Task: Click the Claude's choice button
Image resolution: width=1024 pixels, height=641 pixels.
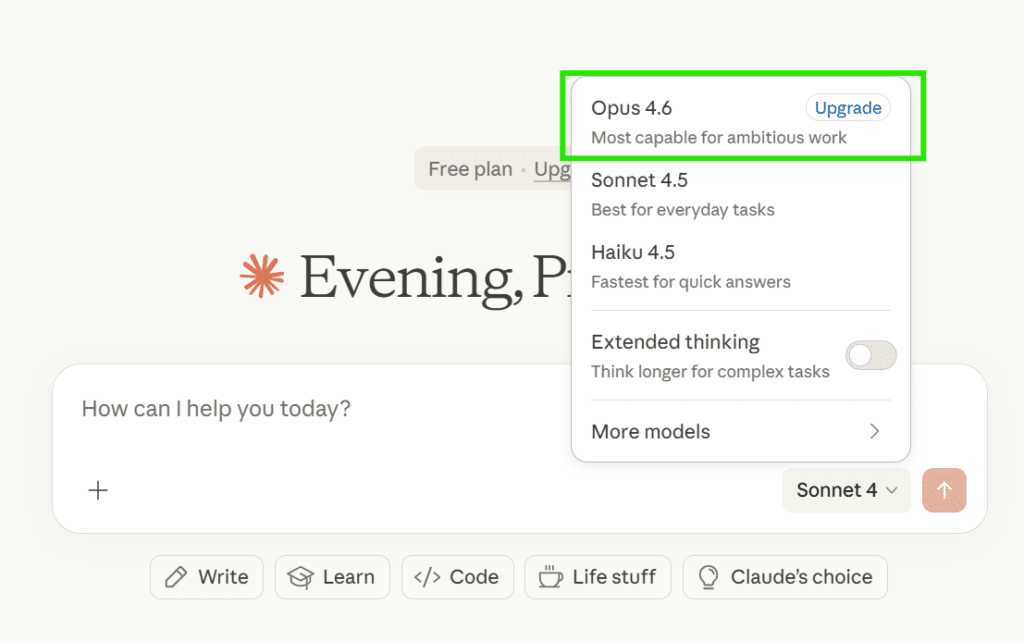Action: point(785,577)
